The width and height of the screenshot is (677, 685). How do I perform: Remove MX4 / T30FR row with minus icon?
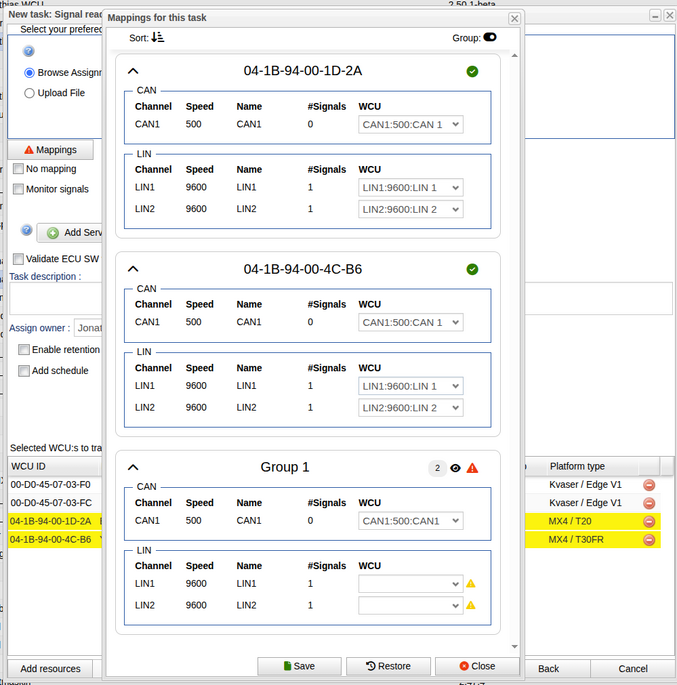[649, 540]
